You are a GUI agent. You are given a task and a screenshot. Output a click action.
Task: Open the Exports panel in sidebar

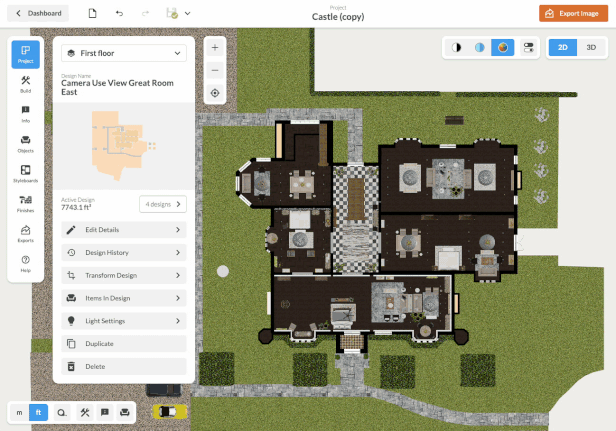[25, 233]
